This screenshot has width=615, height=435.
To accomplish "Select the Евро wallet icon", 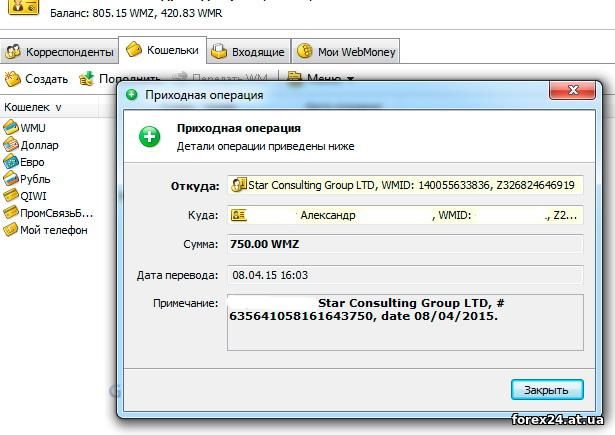I will pos(11,162).
